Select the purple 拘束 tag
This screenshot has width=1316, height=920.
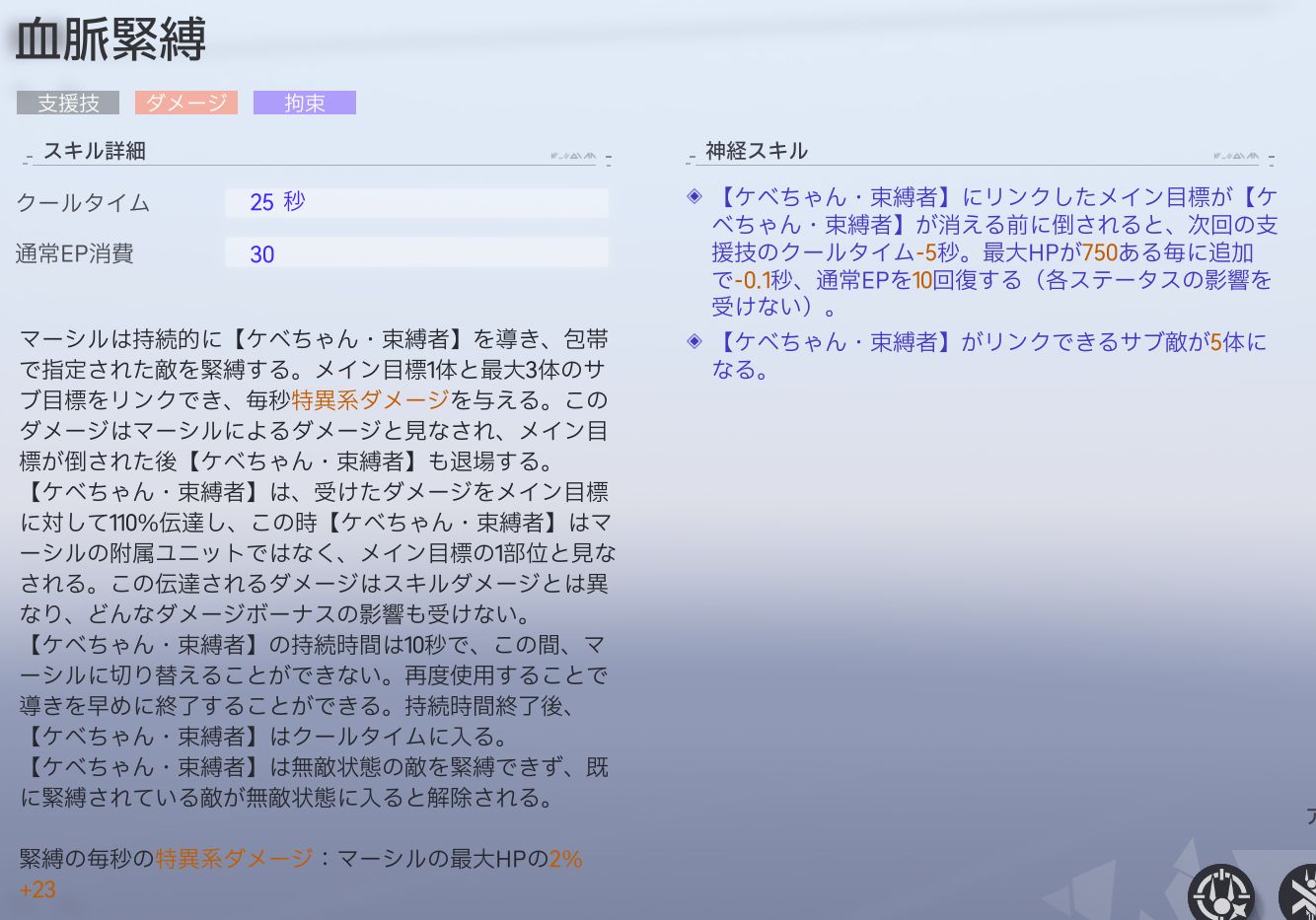[x=304, y=103]
